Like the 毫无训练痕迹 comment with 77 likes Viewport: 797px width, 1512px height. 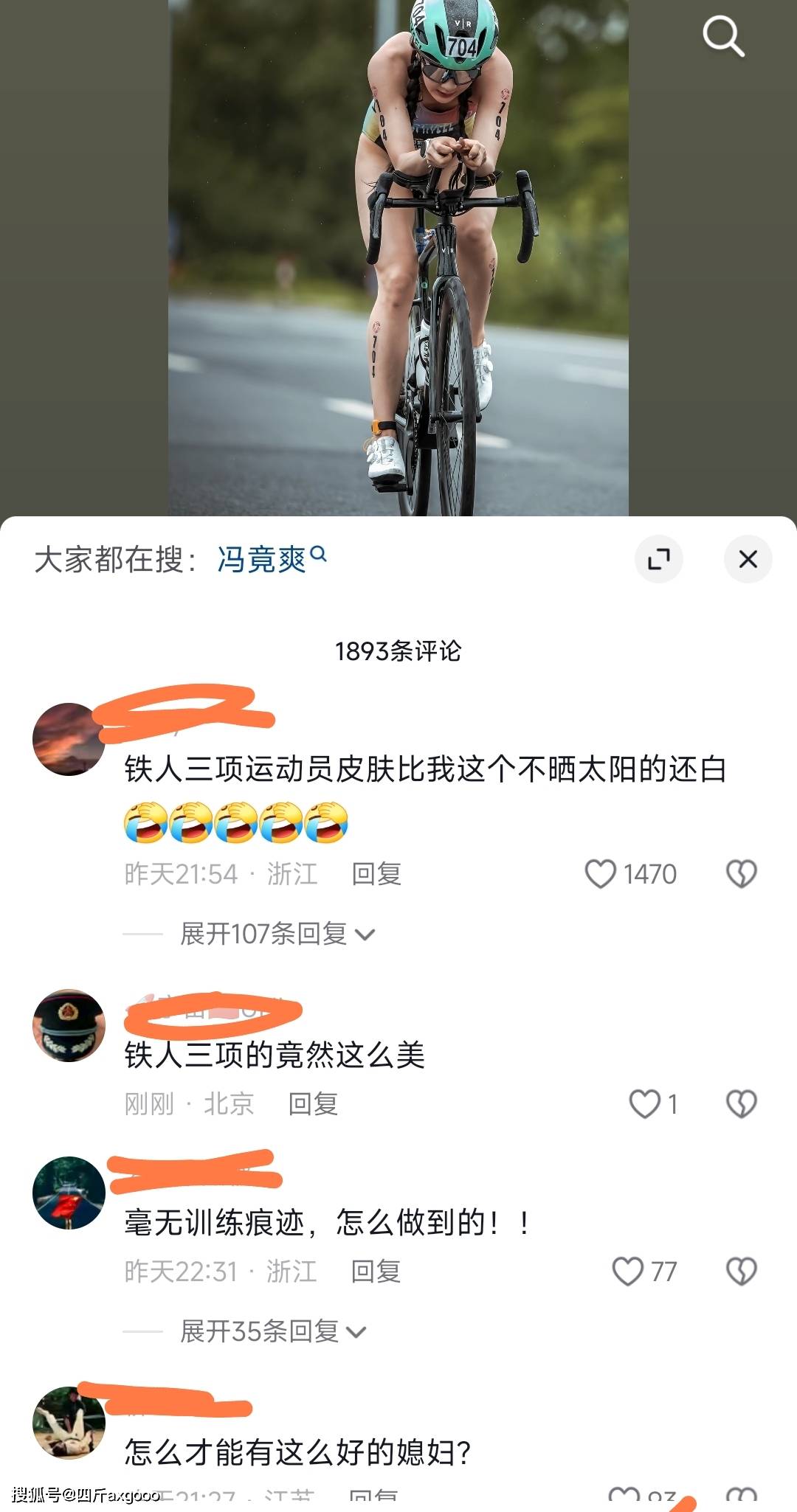coord(628,1272)
